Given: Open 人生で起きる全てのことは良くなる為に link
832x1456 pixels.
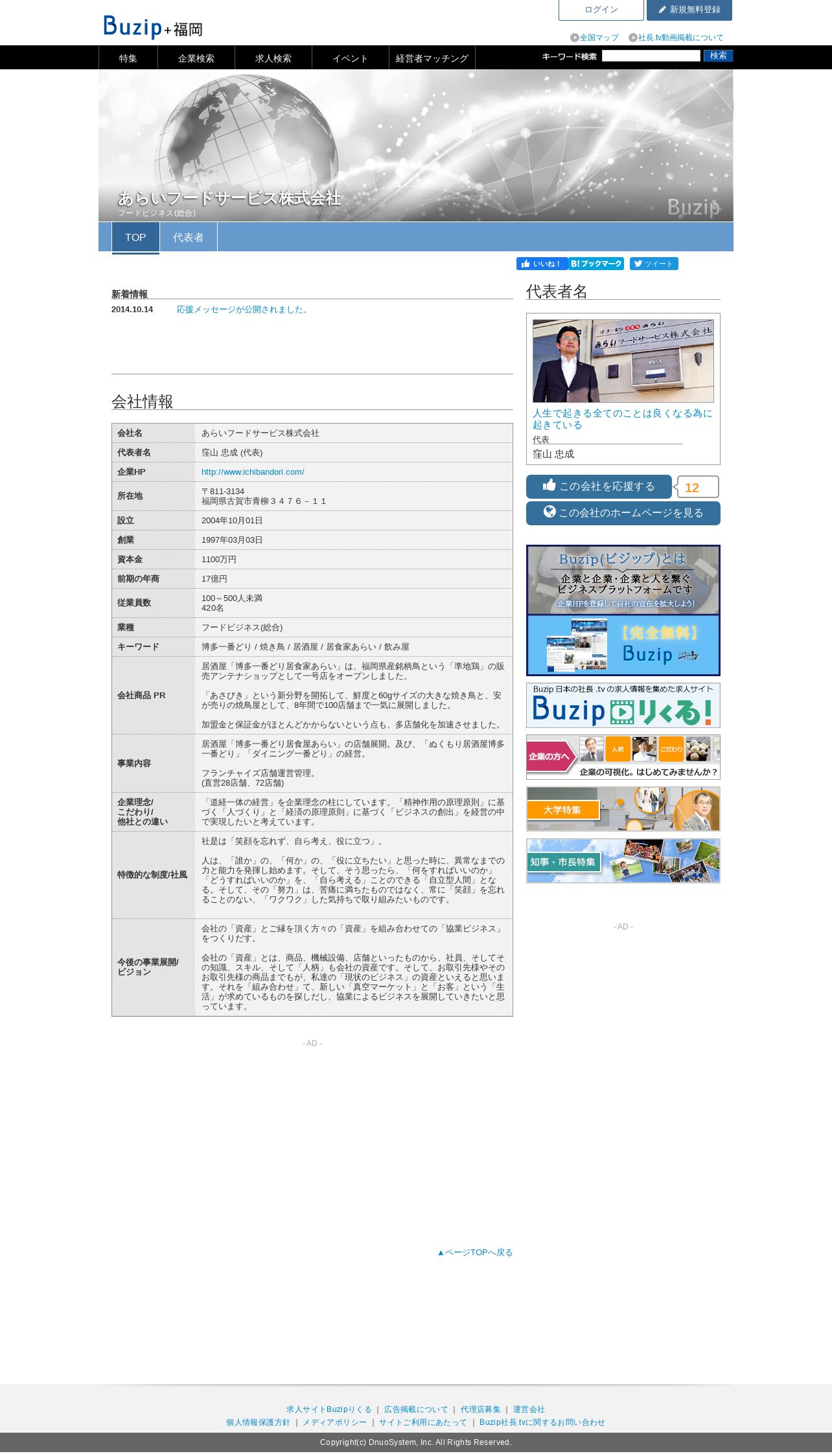Looking at the screenshot, I should click(x=623, y=419).
